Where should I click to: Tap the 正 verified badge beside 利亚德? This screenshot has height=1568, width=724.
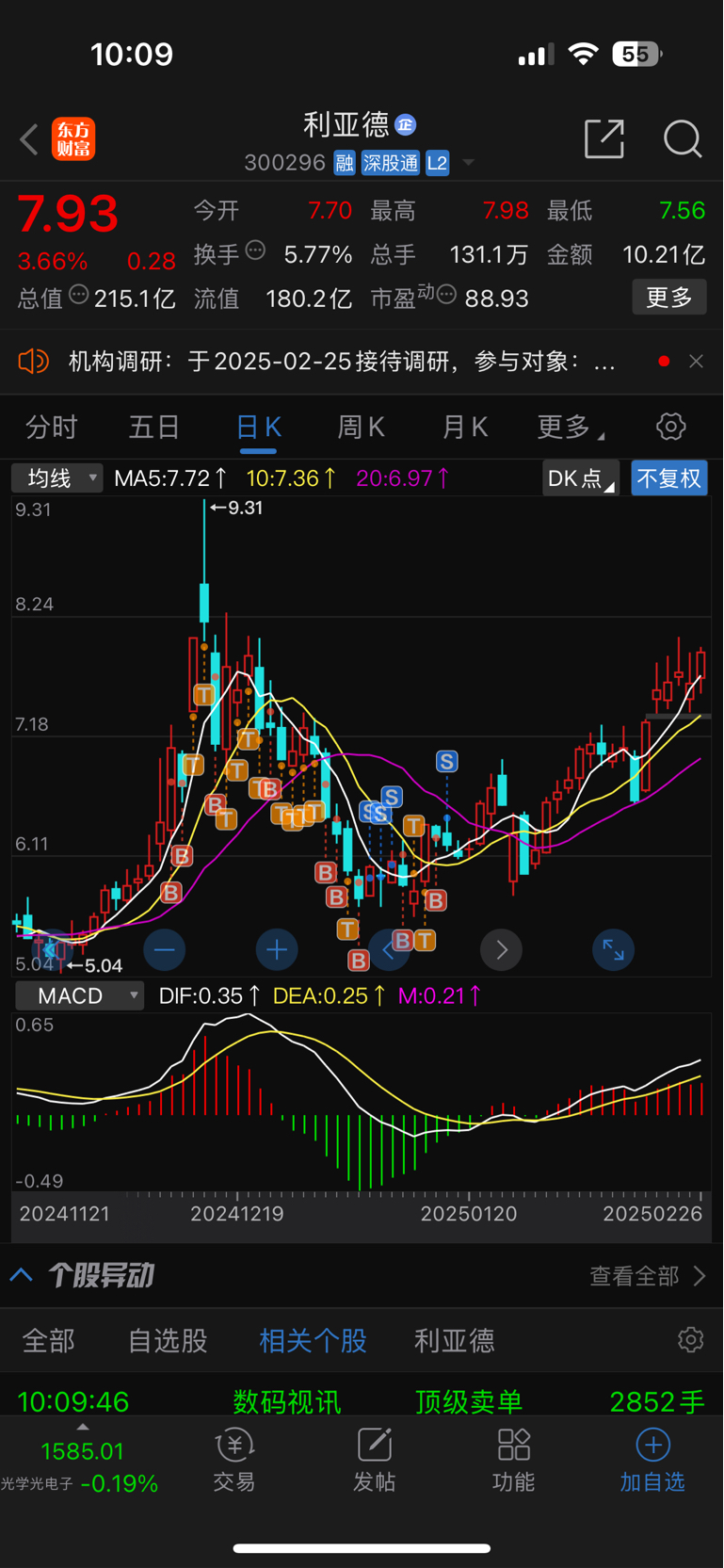[405, 124]
